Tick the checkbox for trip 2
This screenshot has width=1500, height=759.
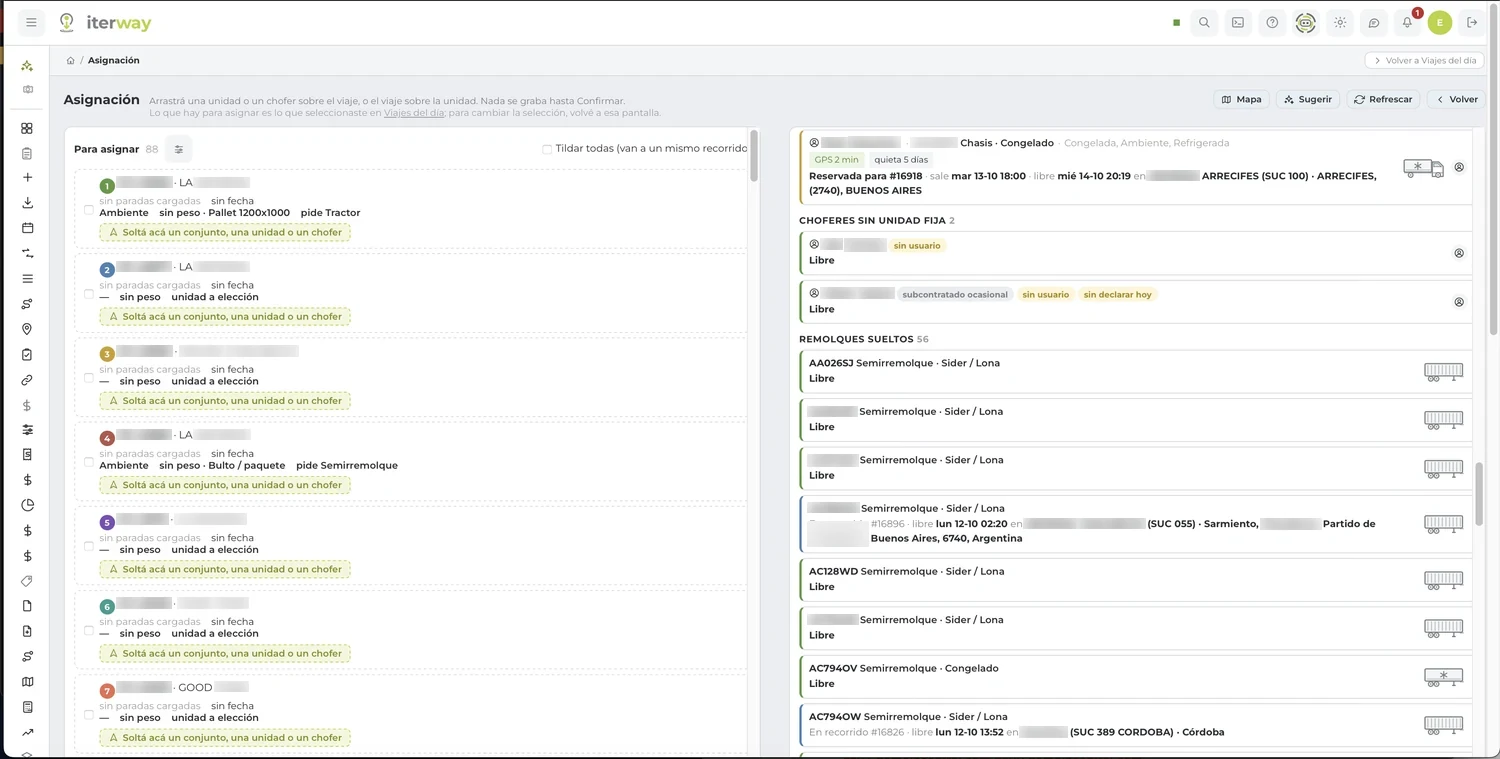89,294
